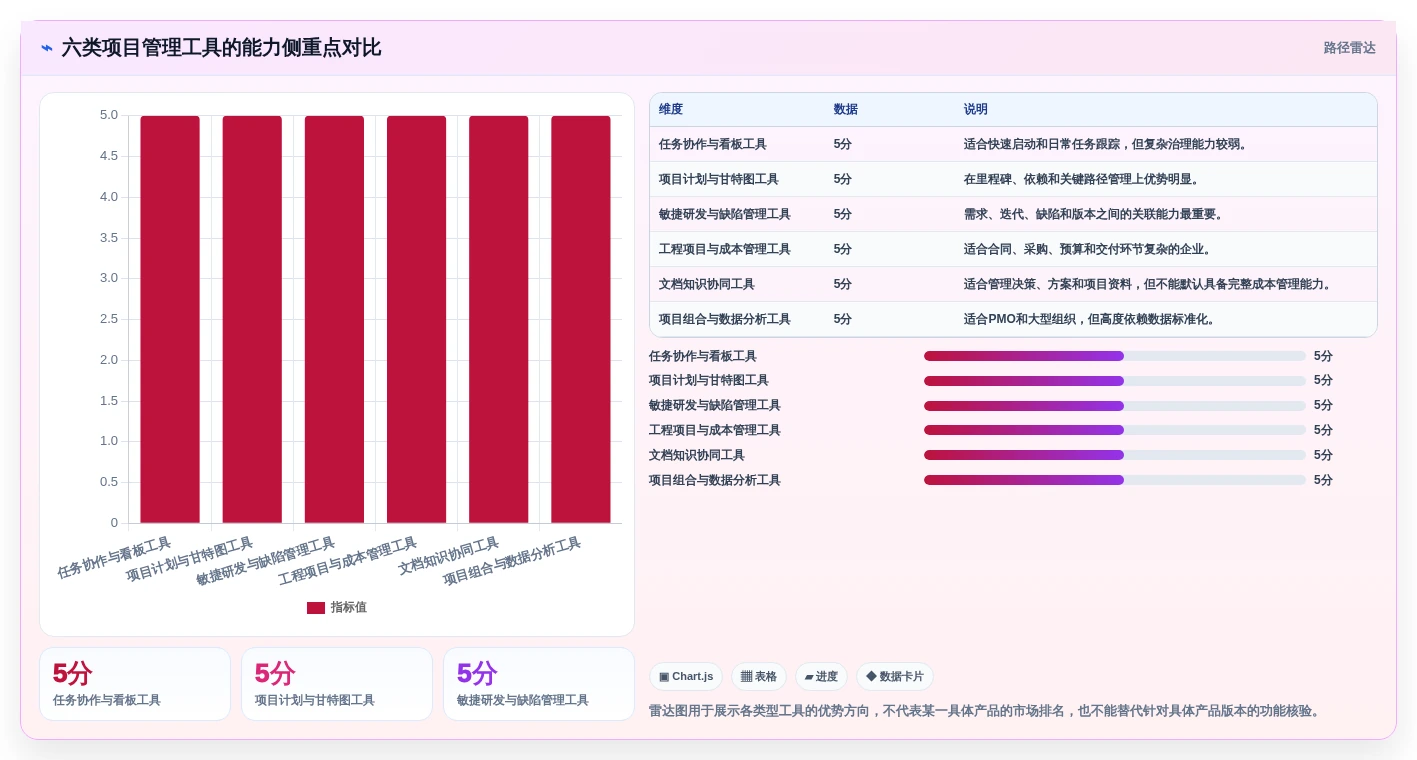
Task: Click the 敏捷研发与缺陷管理工具 progress bar
Action: pos(1114,406)
